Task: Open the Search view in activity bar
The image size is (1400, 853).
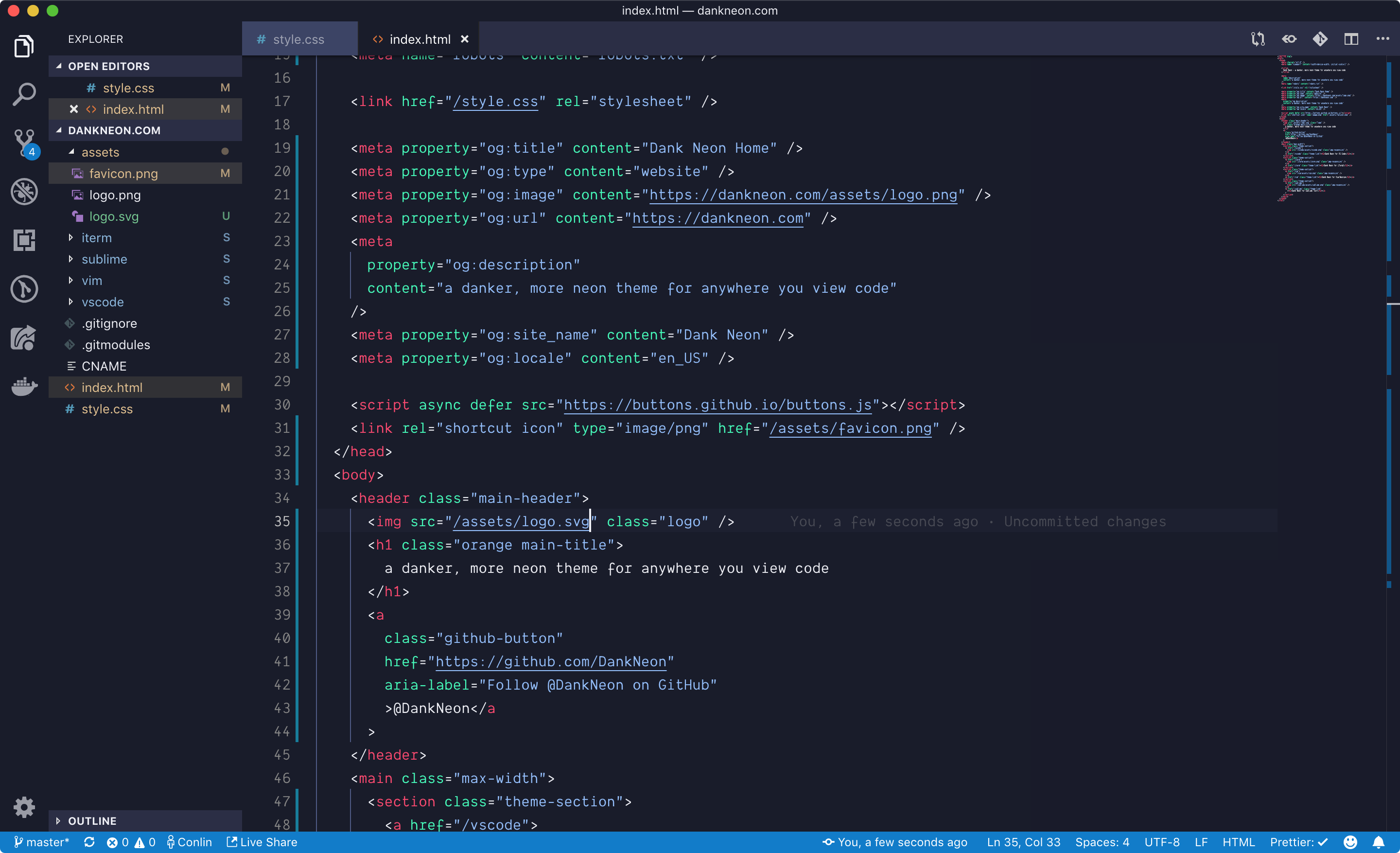Action: [24, 94]
